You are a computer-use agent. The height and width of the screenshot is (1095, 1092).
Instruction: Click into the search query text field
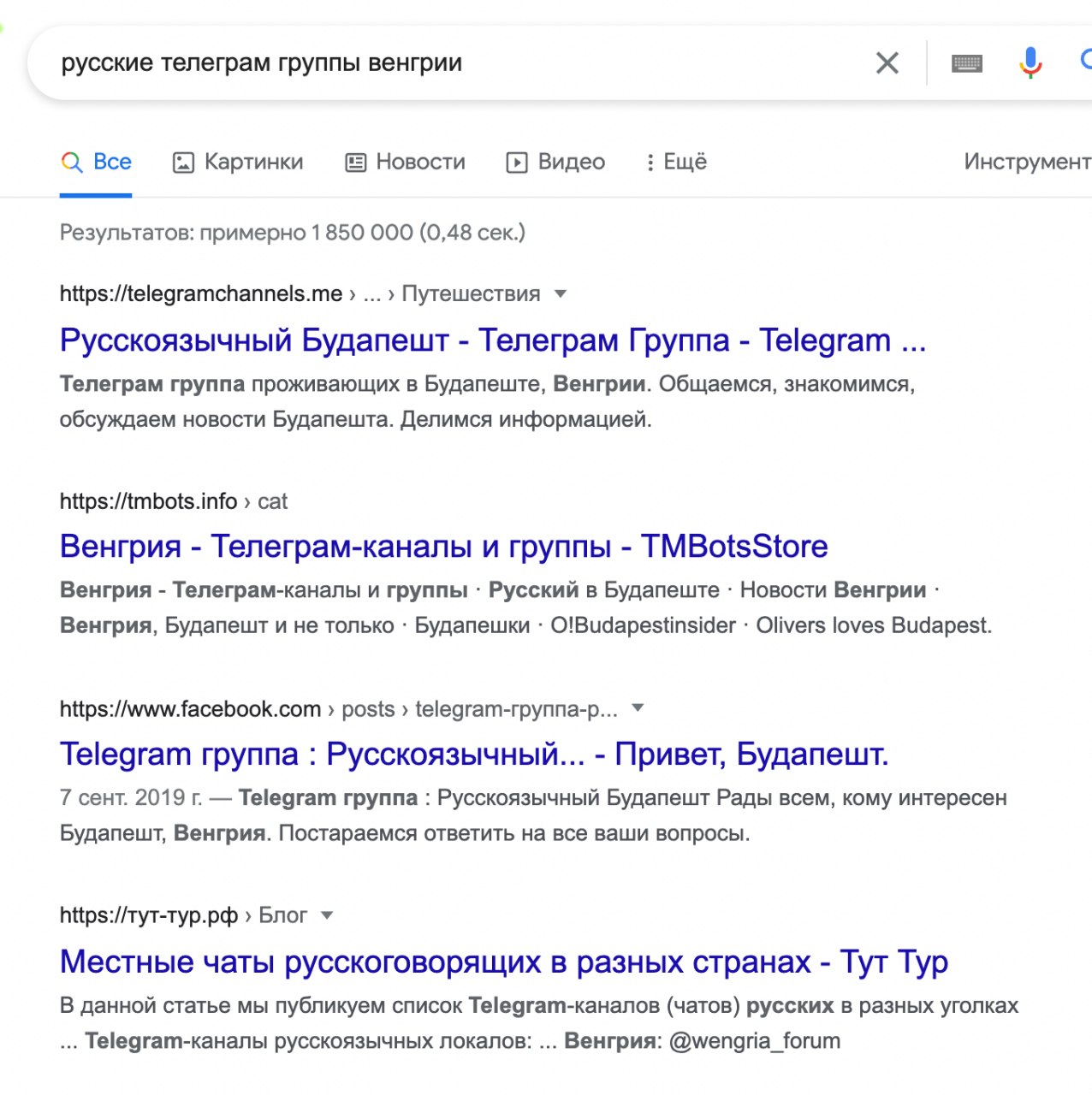click(x=428, y=62)
